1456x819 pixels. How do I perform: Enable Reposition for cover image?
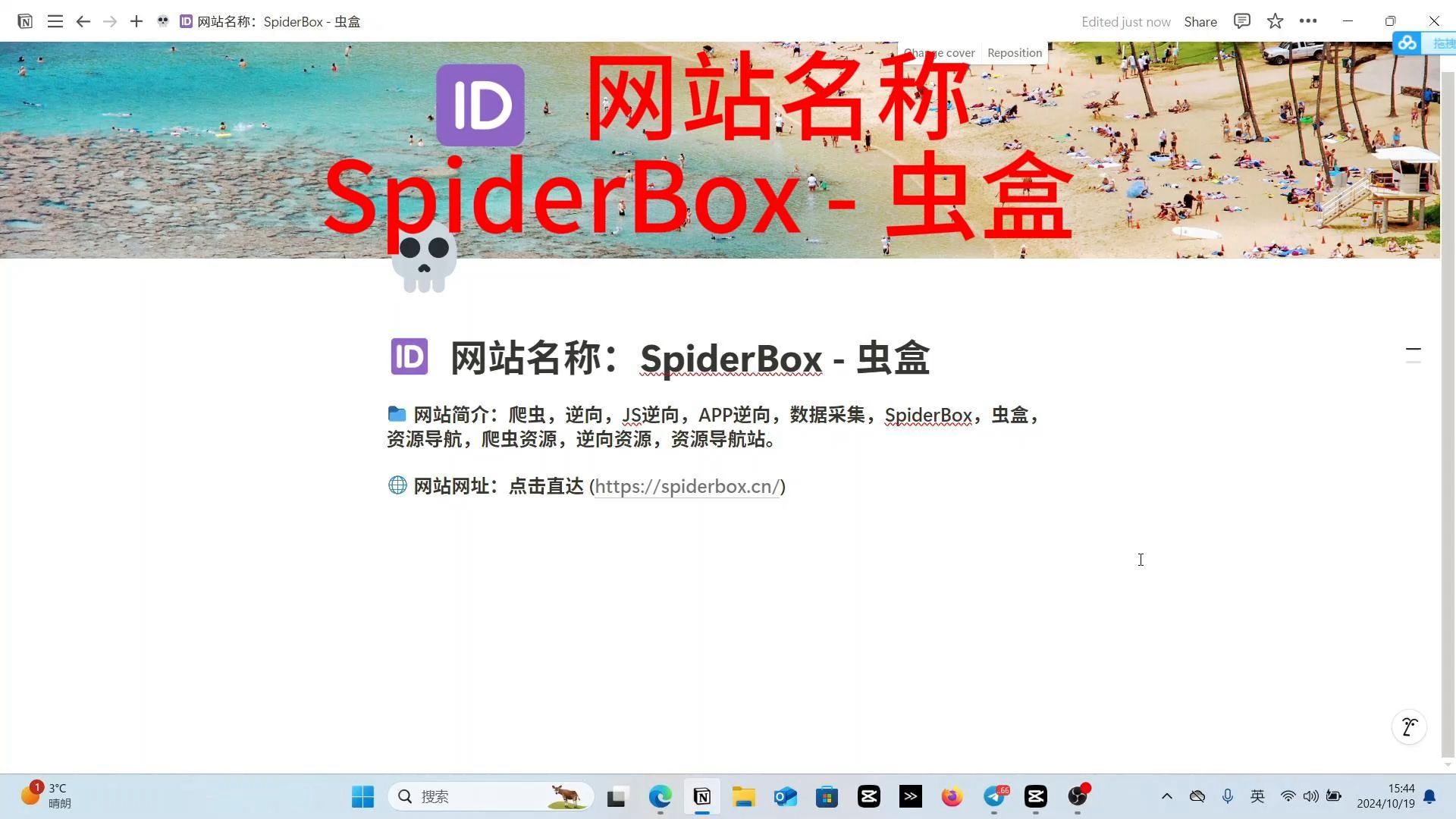click(1014, 52)
